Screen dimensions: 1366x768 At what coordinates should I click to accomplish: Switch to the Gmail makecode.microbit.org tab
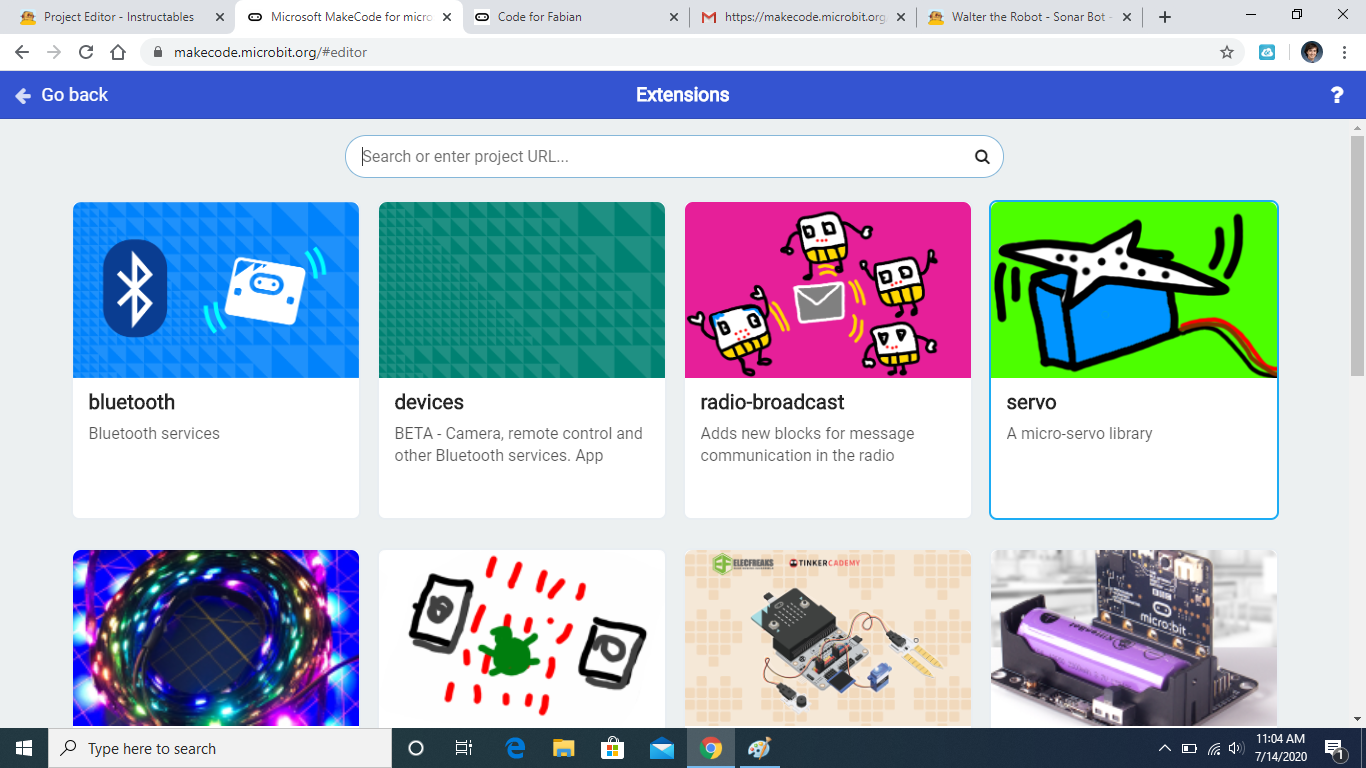click(803, 17)
